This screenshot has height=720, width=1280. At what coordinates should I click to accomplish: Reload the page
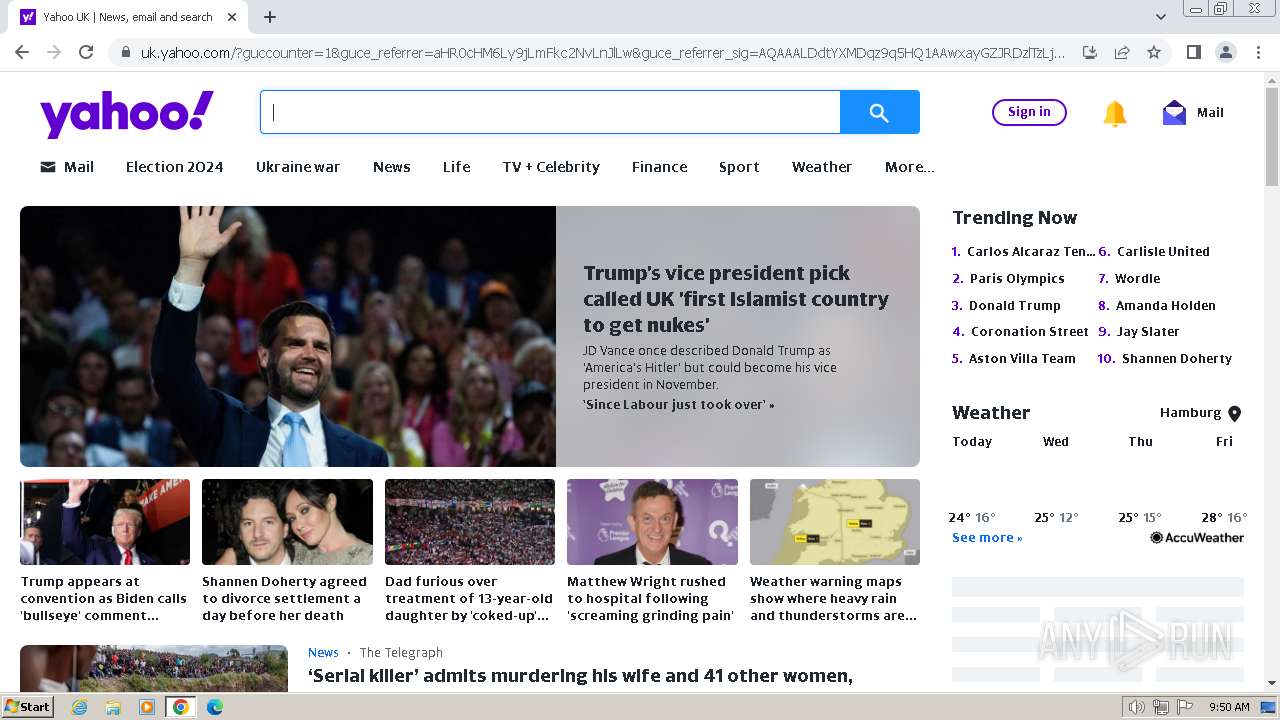pos(86,52)
